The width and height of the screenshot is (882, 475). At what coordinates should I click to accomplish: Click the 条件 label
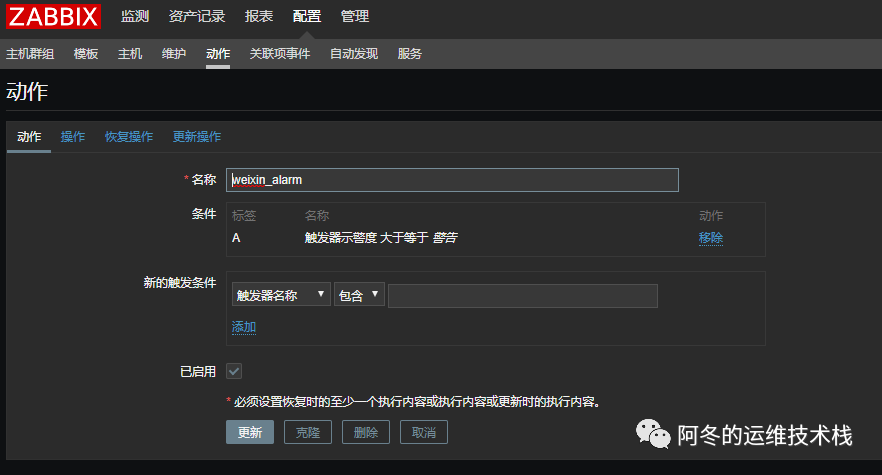pyautogui.click(x=204, y=214)
